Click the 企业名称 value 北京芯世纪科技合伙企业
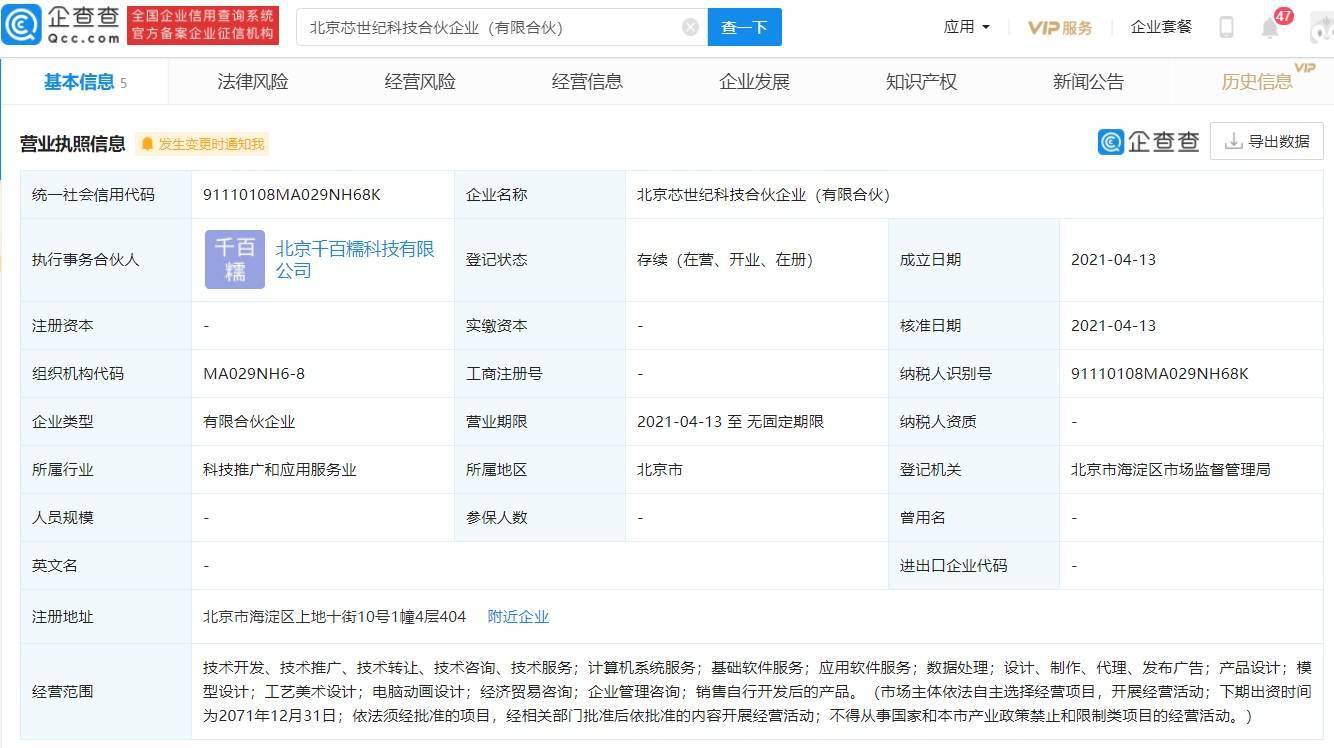The image size is (1334, 748). point(763,195)
